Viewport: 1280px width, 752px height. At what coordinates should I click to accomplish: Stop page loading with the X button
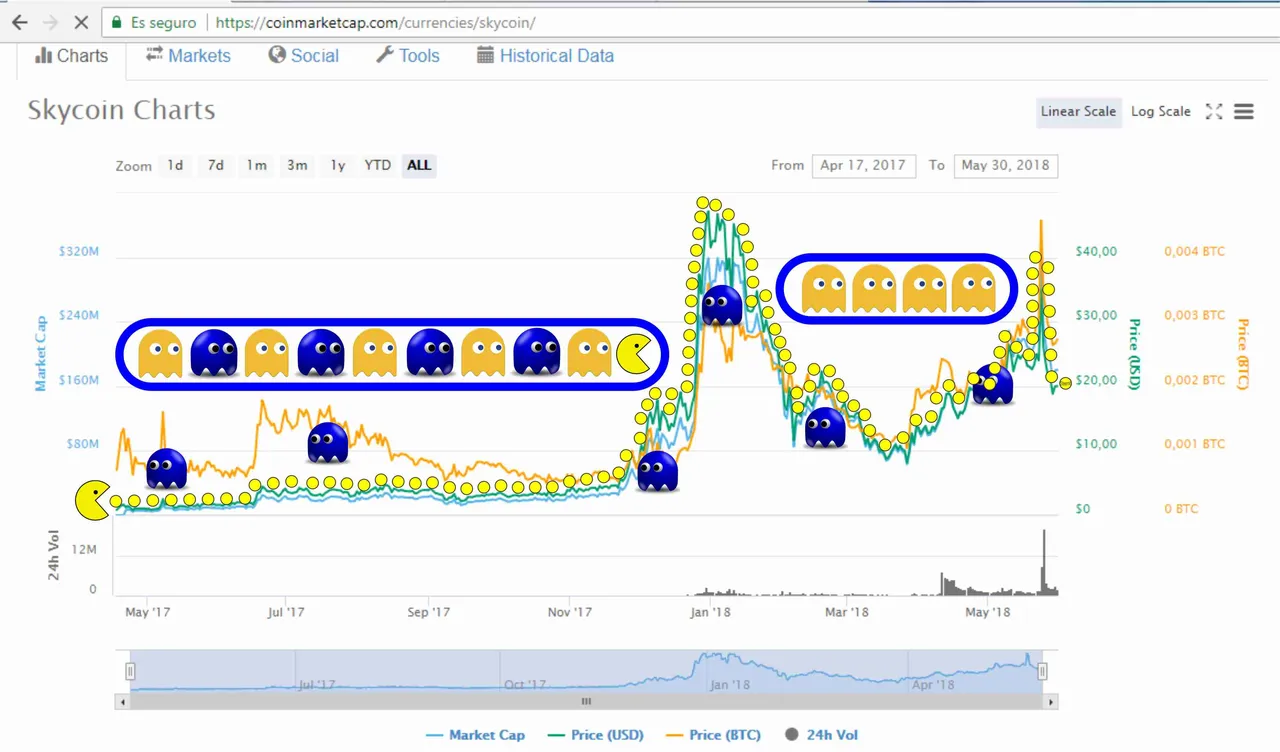pos(82,21)
